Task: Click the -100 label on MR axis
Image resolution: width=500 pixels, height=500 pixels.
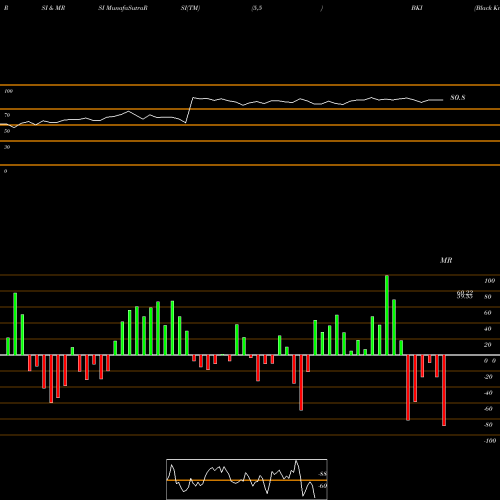Action: tap(490, 441)
